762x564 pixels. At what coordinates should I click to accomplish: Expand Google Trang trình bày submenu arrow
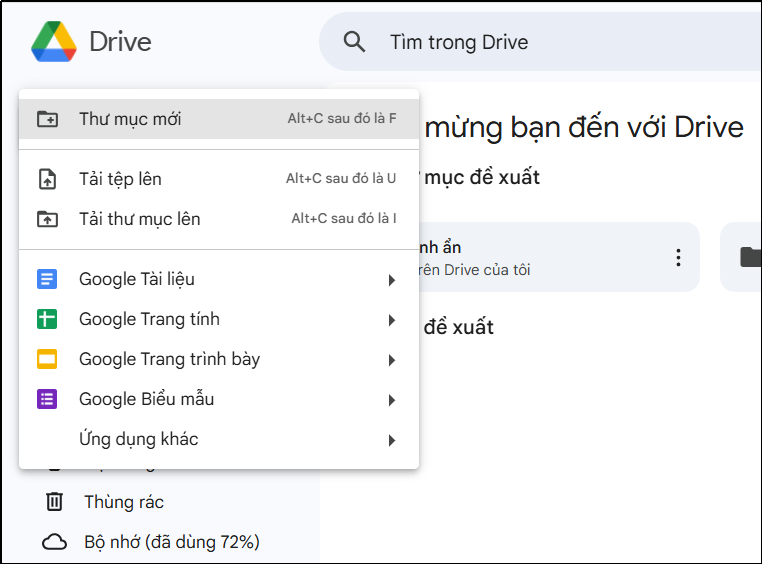[x=392, y=360]
